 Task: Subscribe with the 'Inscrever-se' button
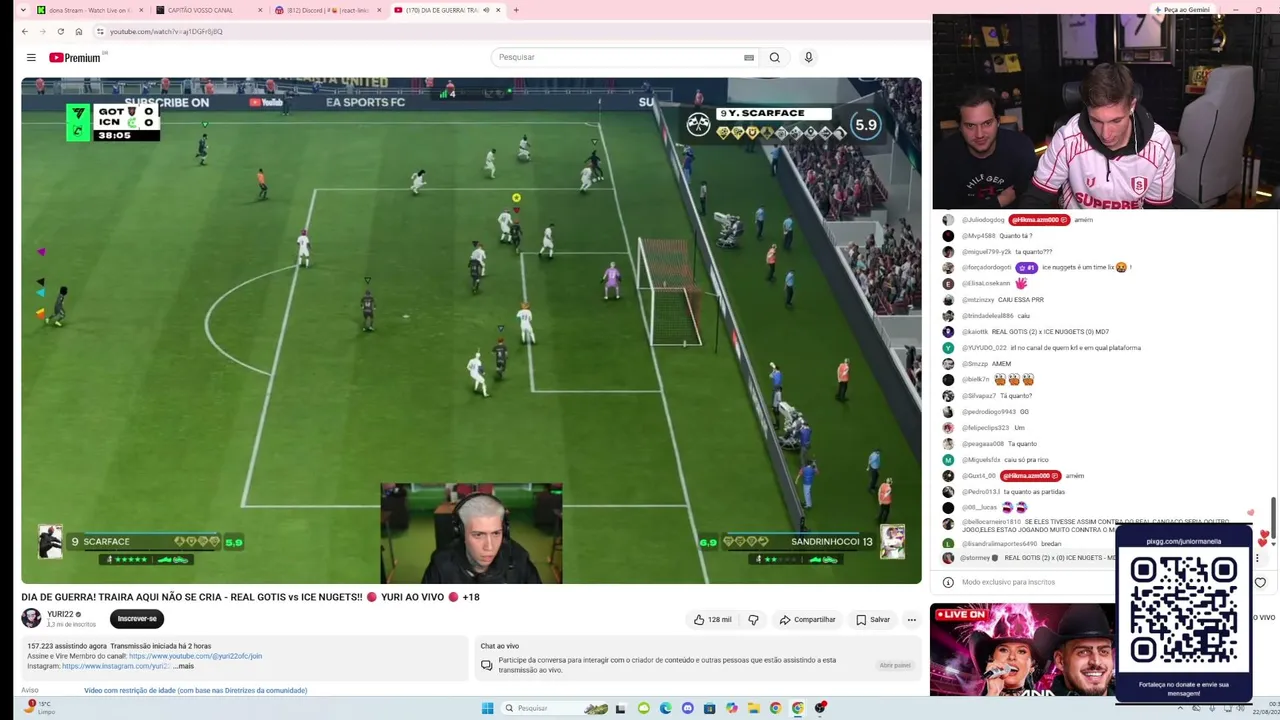pyautogui.click(x=137, y=619)
